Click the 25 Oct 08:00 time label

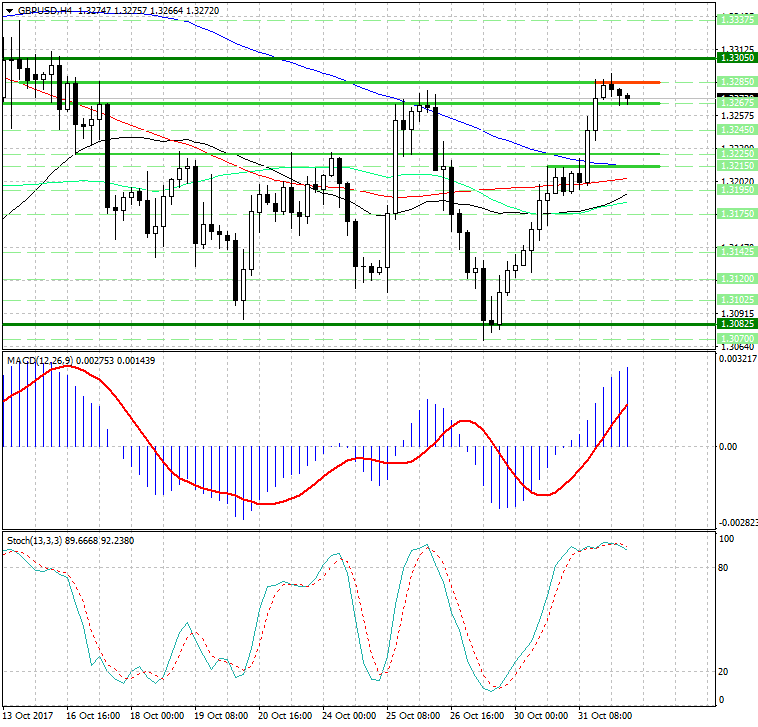point(412,716)
